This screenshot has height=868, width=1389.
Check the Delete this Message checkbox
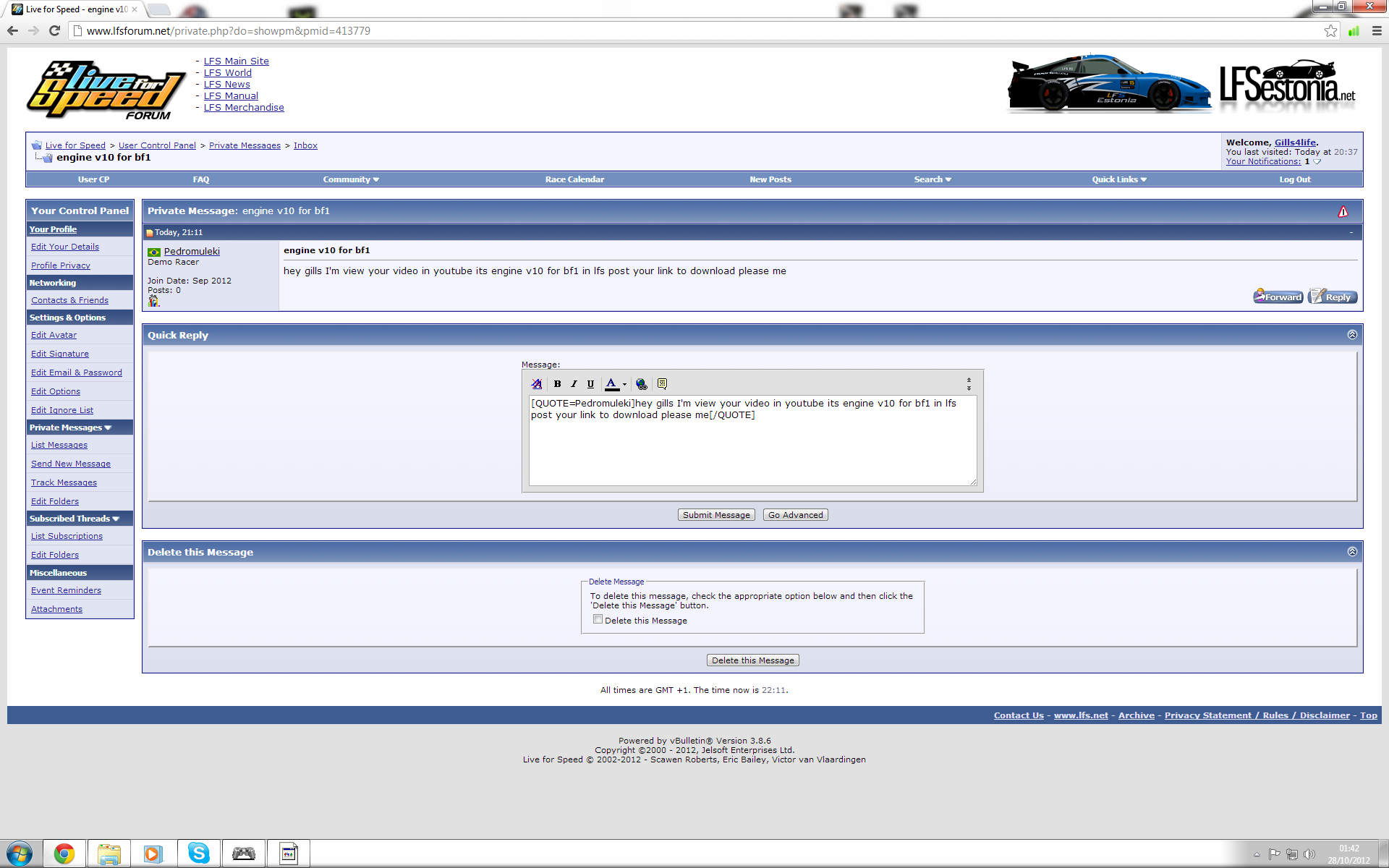coord(598,619)
